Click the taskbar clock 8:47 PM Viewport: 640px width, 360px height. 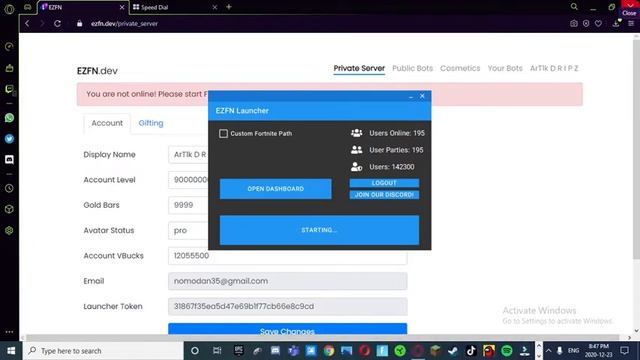coord(598,351)
